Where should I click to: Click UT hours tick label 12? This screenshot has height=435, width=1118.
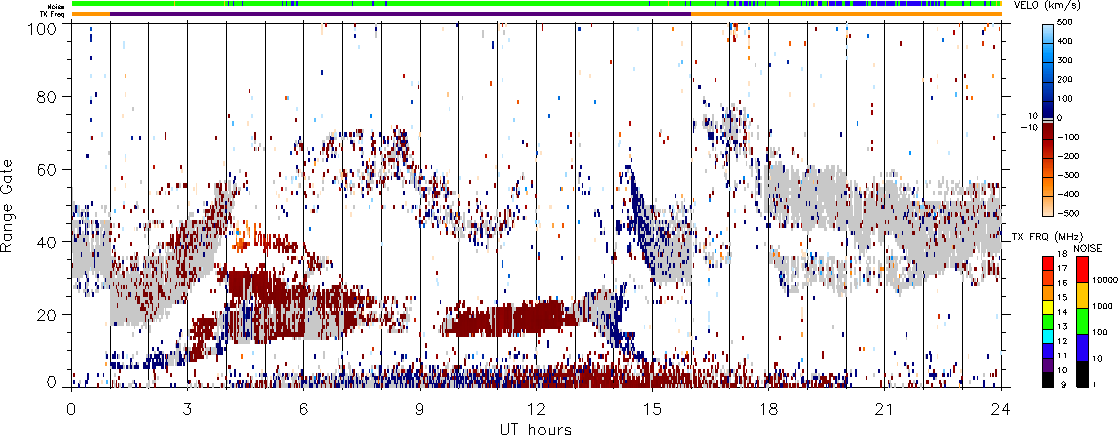click(536, 409)
